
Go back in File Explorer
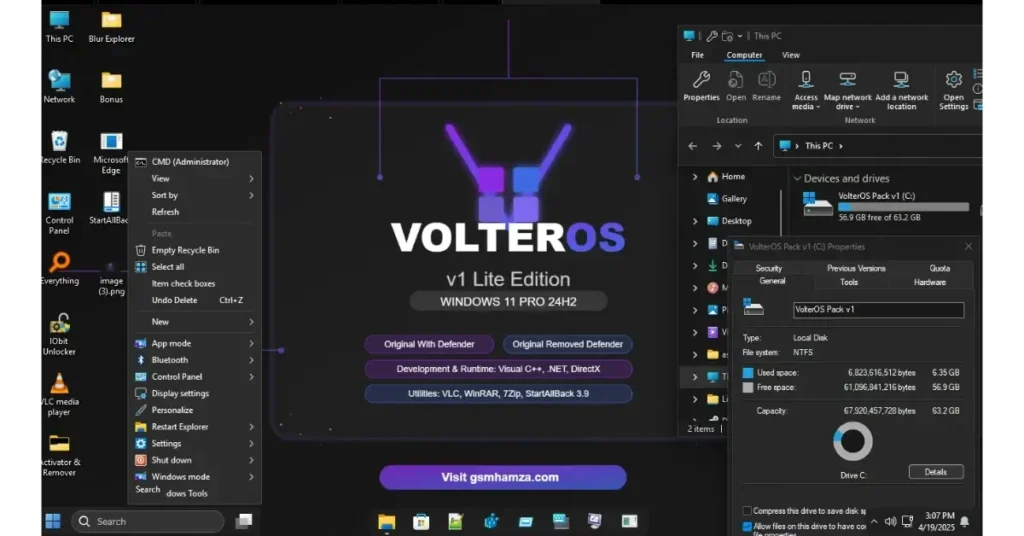693,146
